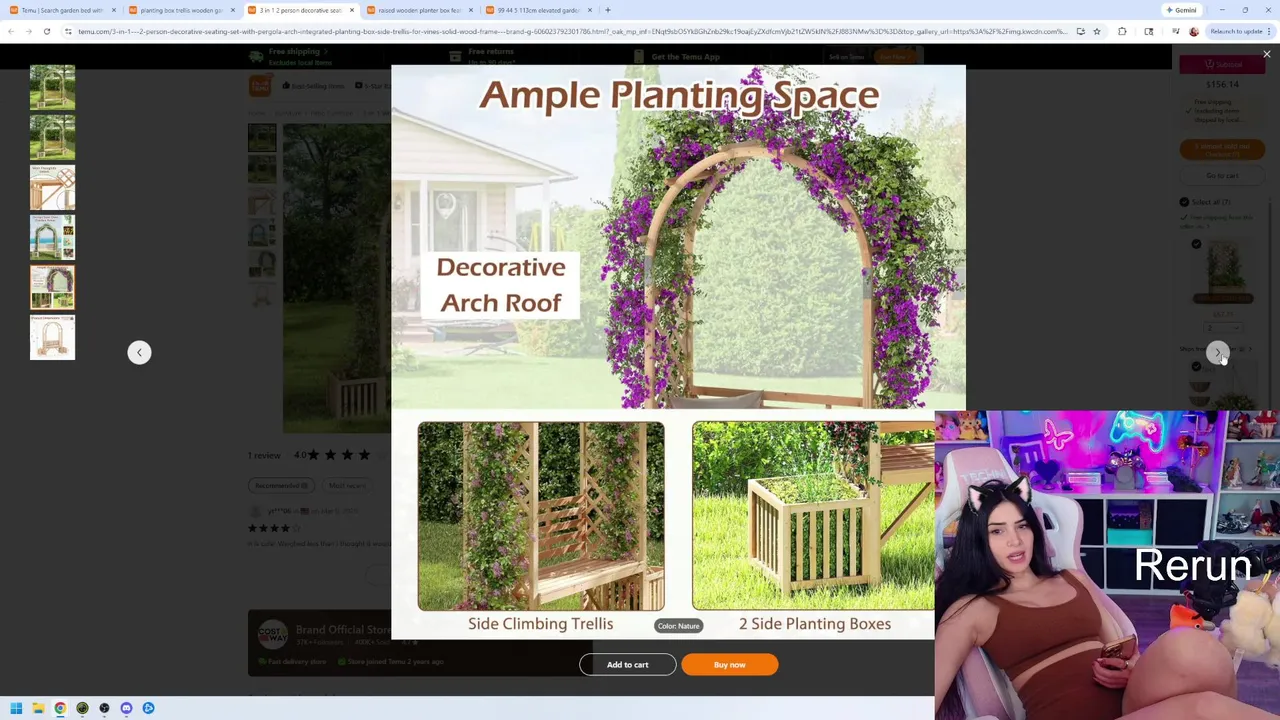1280x720 pixels.
Task: Open the blue app icon last in the taskbar
Action: pyautogui.click(x=148, y=708)
